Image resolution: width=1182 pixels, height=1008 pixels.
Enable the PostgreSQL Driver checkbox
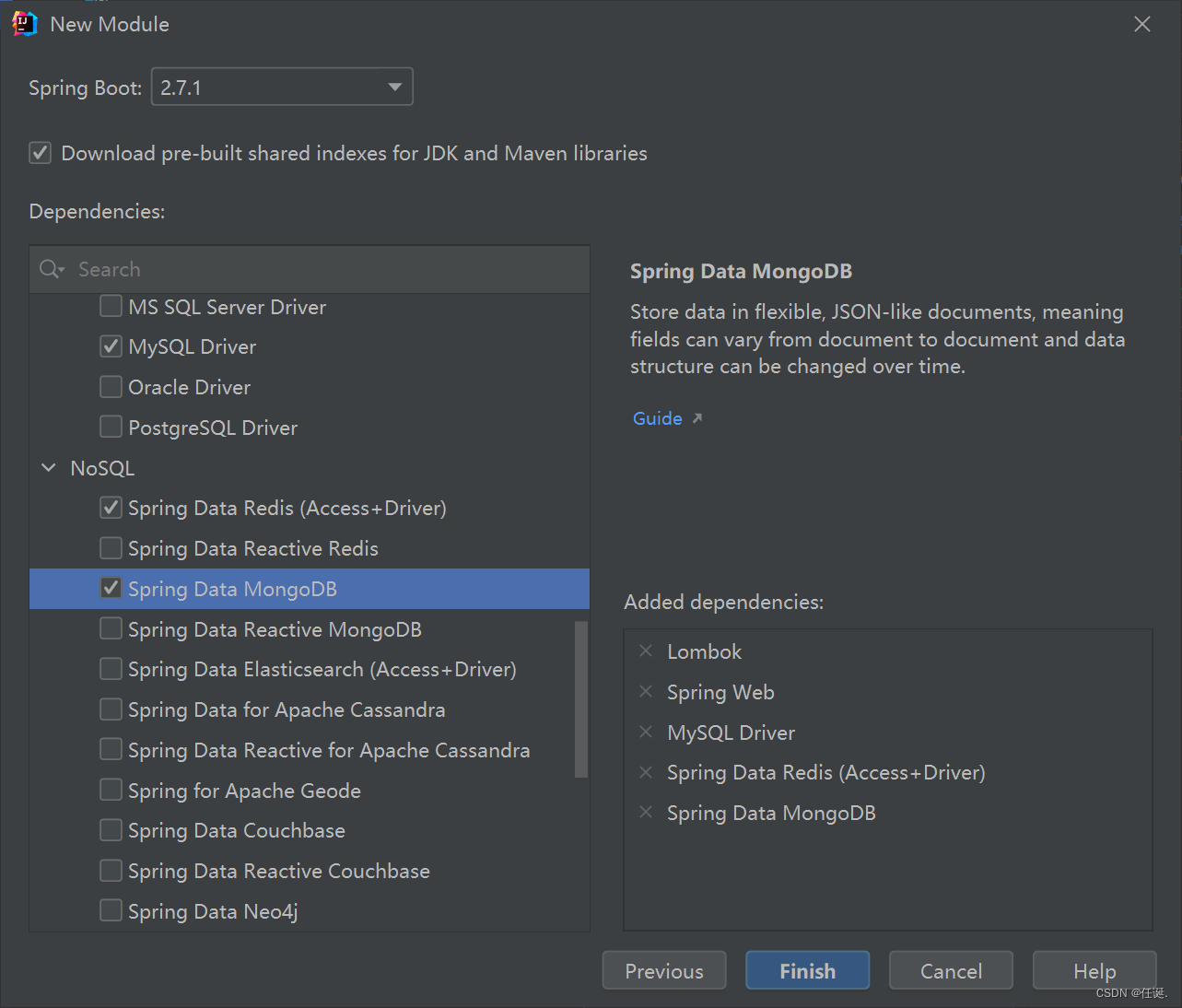point(111,427)
